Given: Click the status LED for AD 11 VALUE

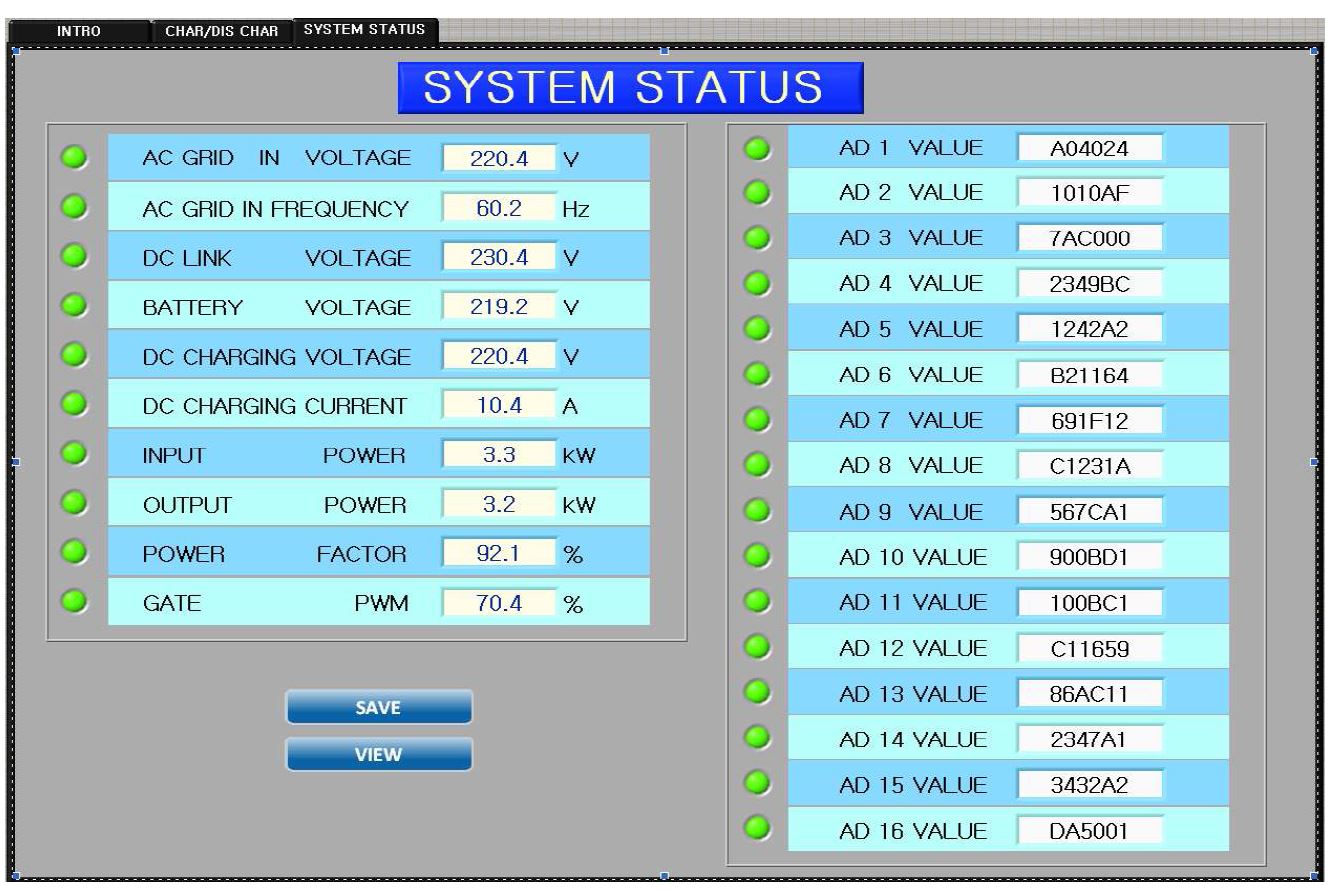Looking at the screenshot, I should coord(759,601).
